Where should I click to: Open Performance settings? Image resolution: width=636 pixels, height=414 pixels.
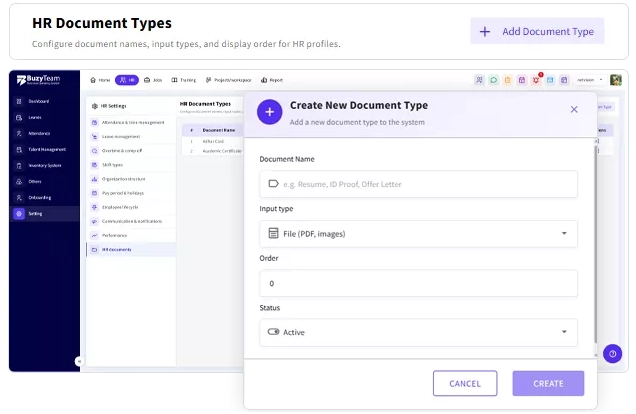coord(131,236)
